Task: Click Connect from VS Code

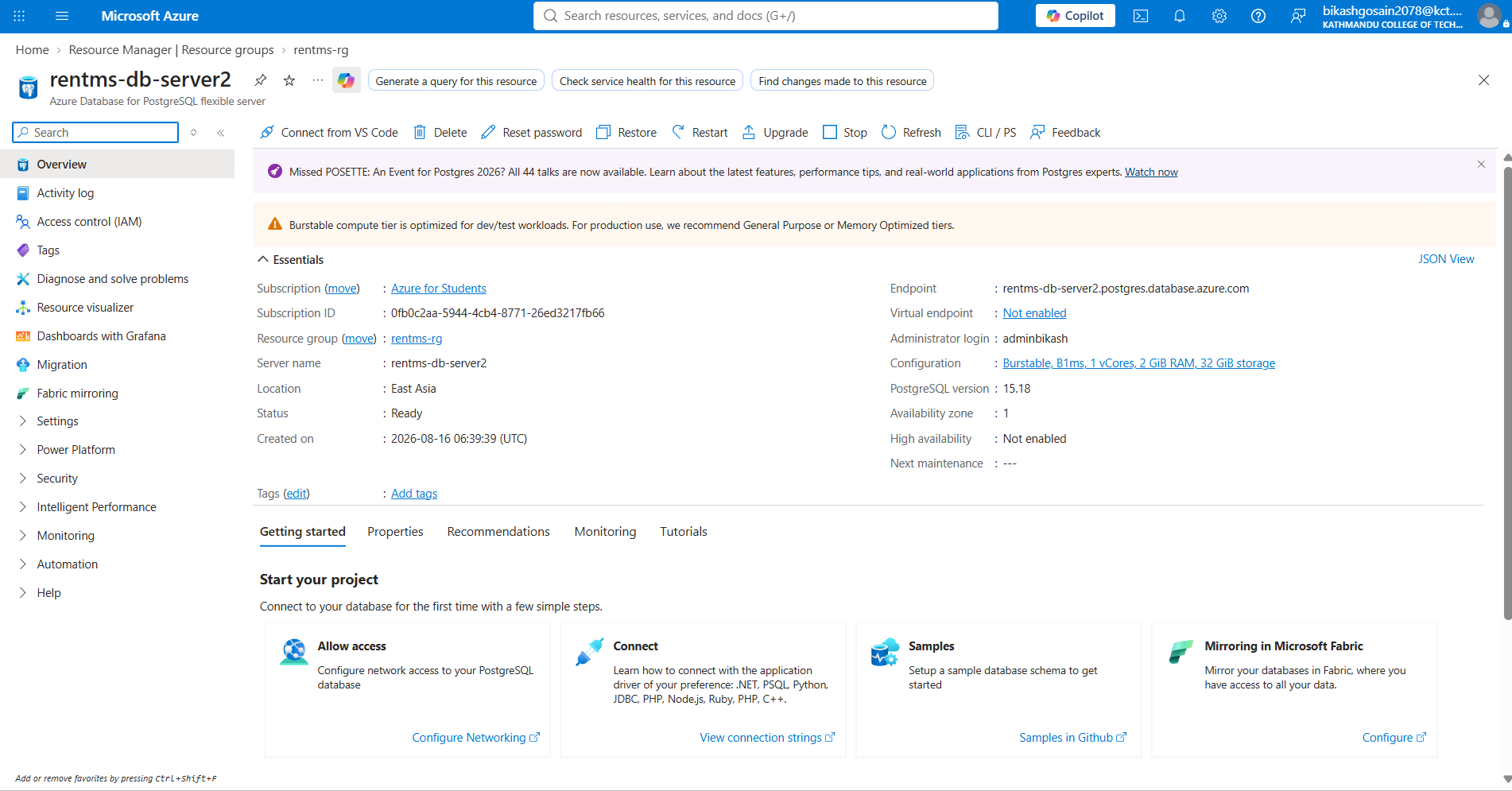Action: click(329, 133)
